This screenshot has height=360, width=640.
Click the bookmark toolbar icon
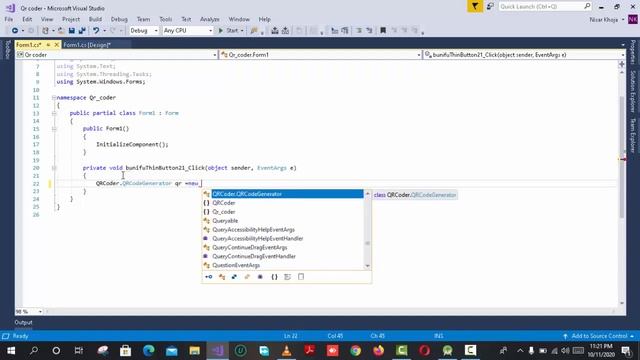[x=383, y=31]
